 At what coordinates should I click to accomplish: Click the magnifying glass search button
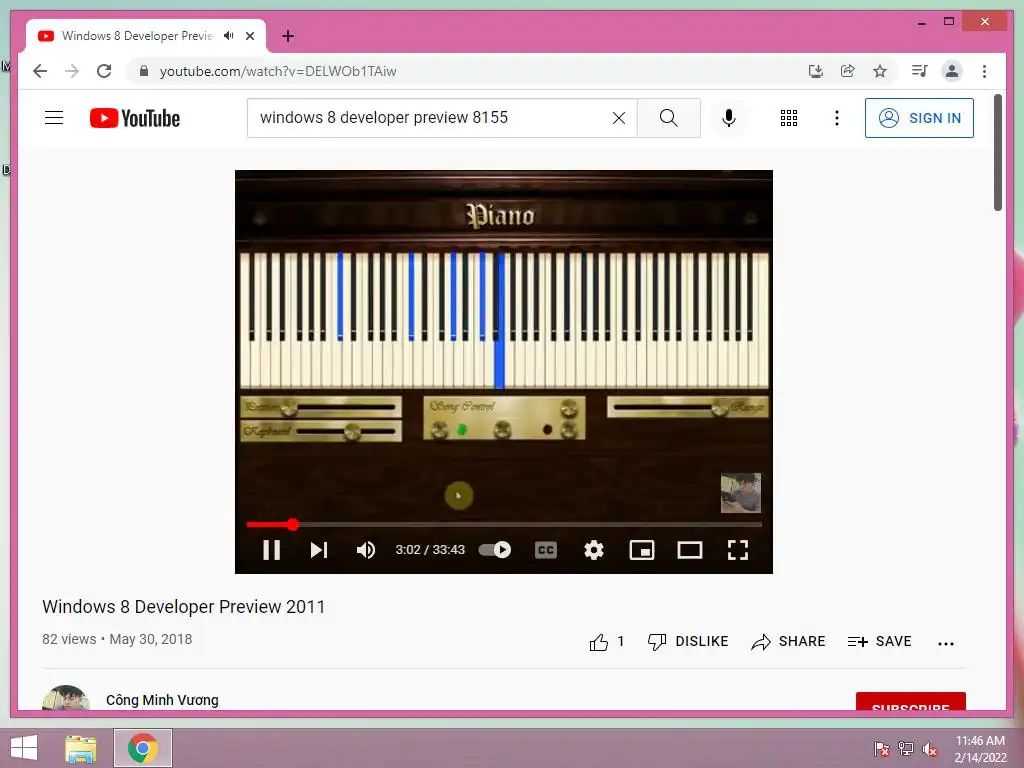[x=668, y=118]
